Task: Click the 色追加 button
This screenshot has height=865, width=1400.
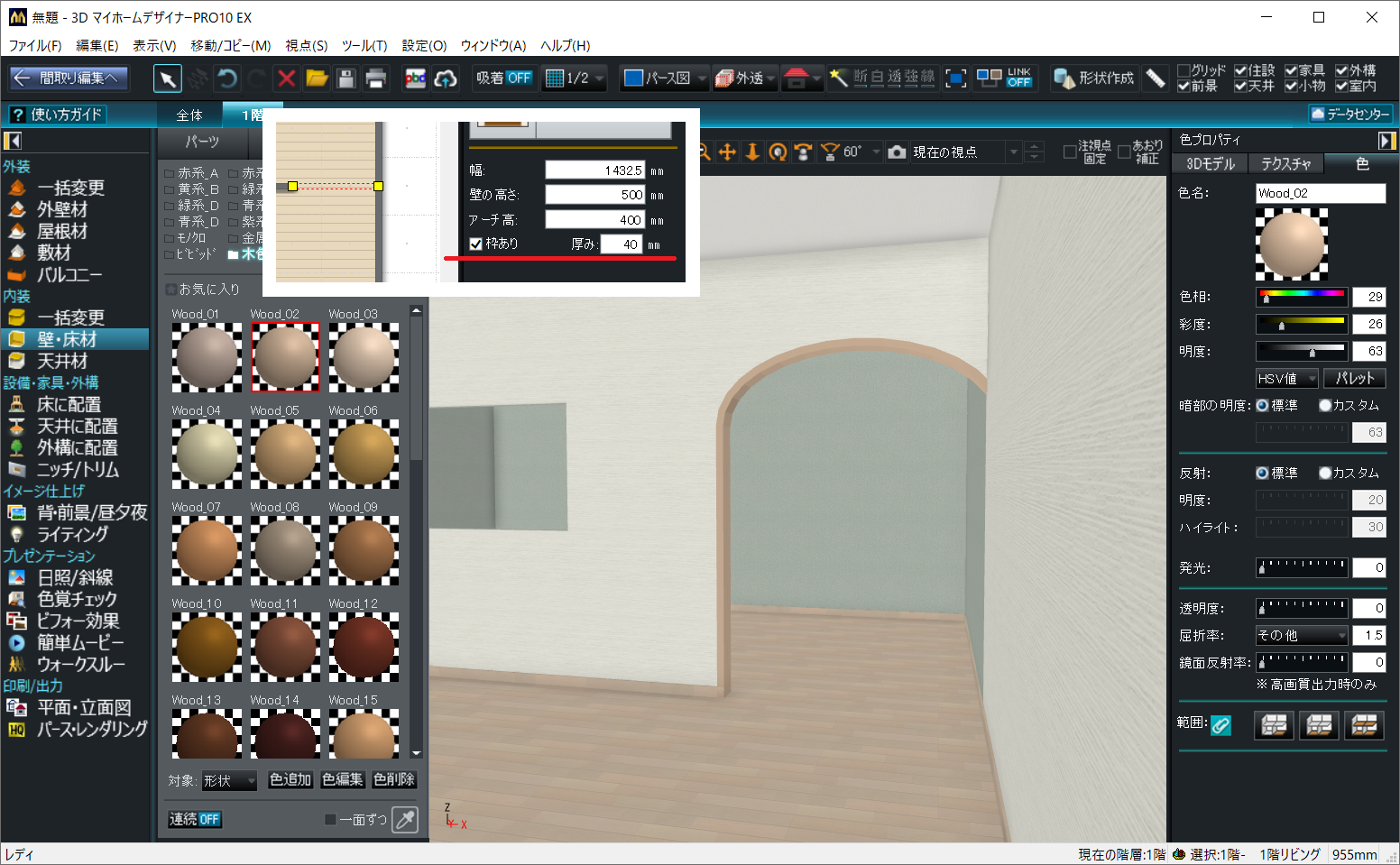Action: 290,779
